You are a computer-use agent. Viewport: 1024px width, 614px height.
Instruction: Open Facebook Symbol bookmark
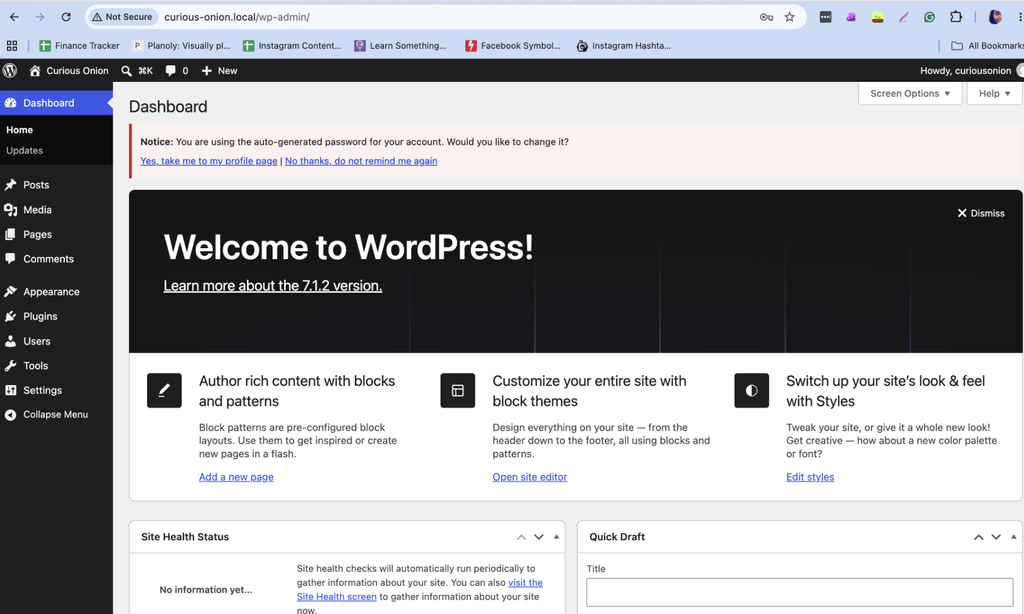[x=513, y=46]
